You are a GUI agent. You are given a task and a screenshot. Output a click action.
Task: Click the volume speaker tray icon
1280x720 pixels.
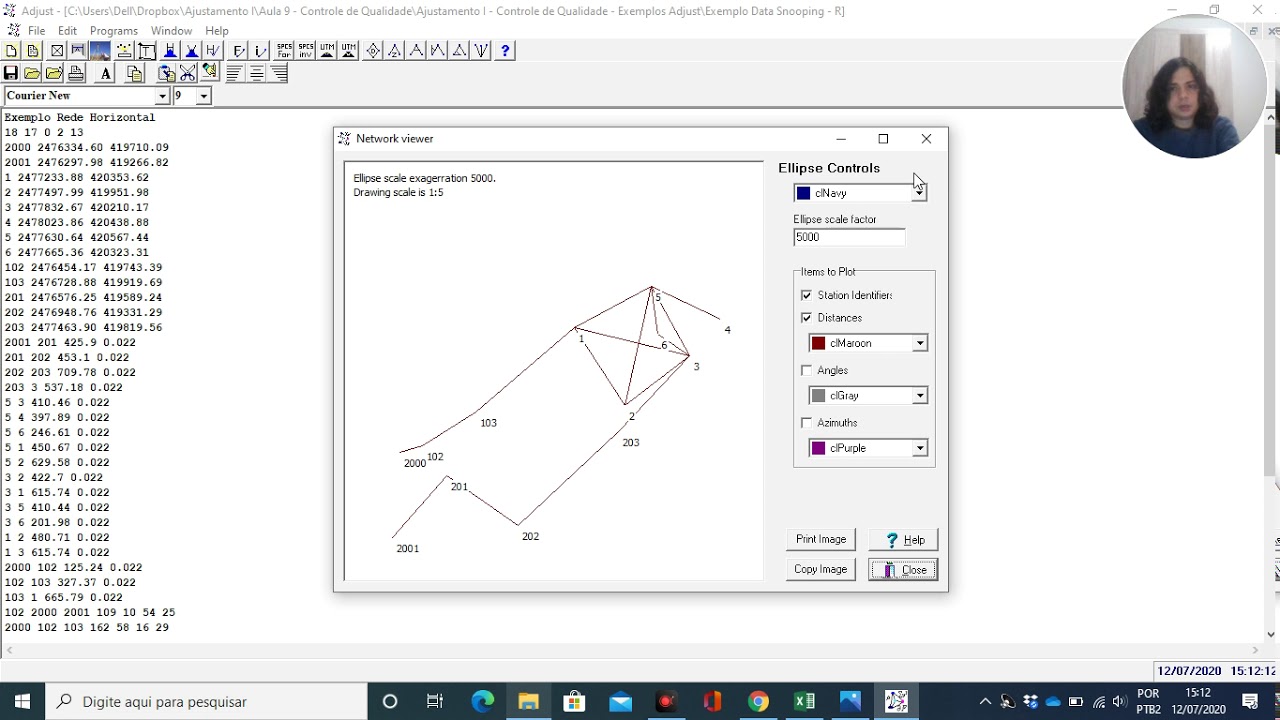coord(1119,701)
